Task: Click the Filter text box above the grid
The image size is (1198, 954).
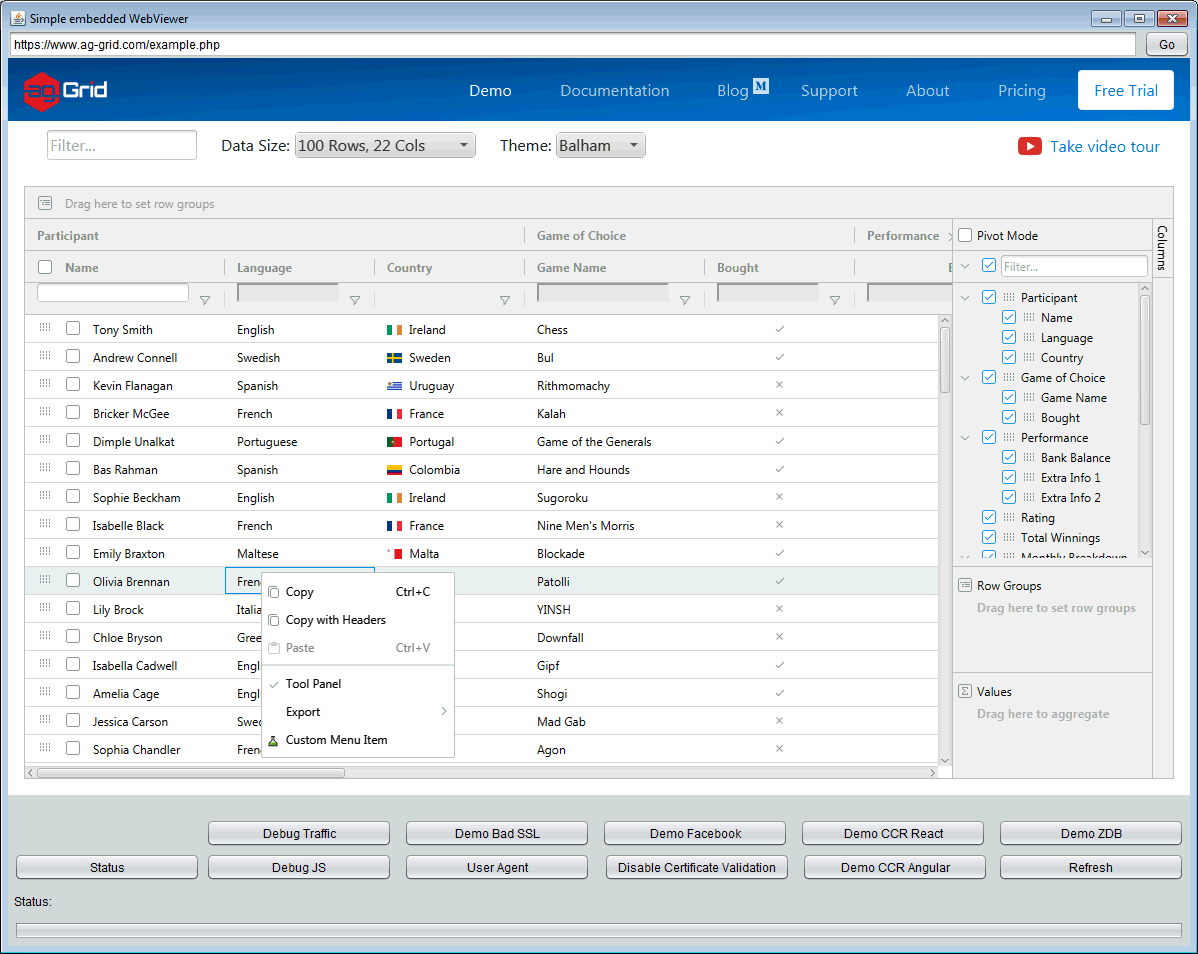Action: [122, 146]
